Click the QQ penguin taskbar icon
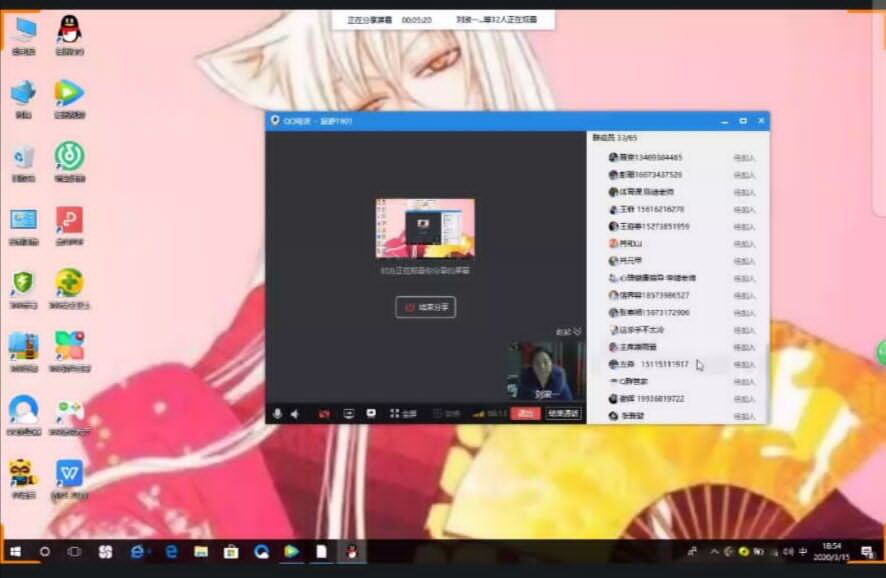Image resolution: width=886 pixels, height=578 pixels. pyautogui.click(x=351, y=552)
